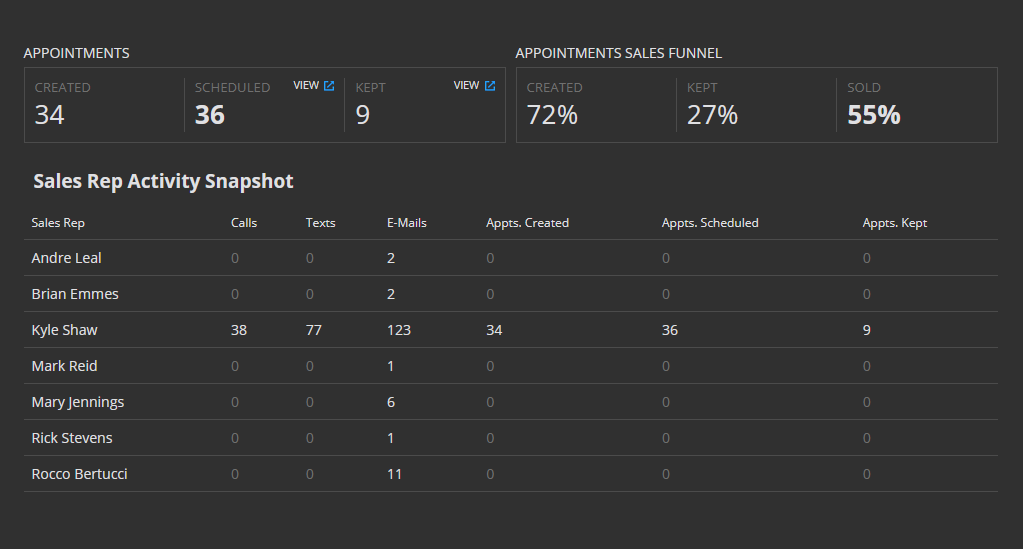Screen dimensions: 1023x549
Task: Click the Appts. Scheduled column header
Action: tap(710, 223)
